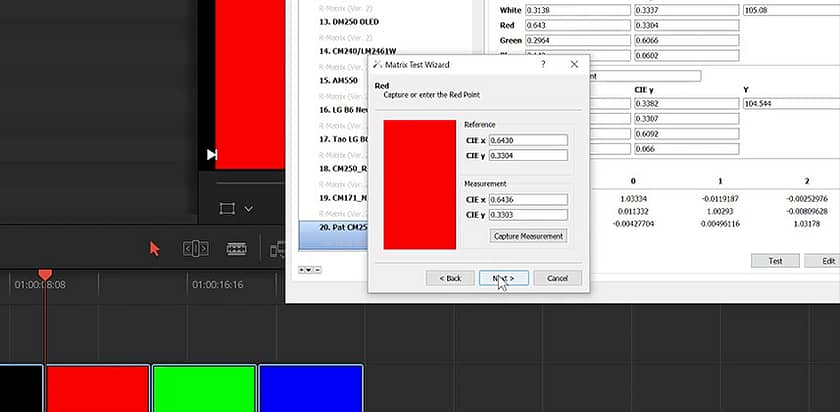
Task: Toggle the Transform overlay icon under viewer
Action: [x=227, y=208]
